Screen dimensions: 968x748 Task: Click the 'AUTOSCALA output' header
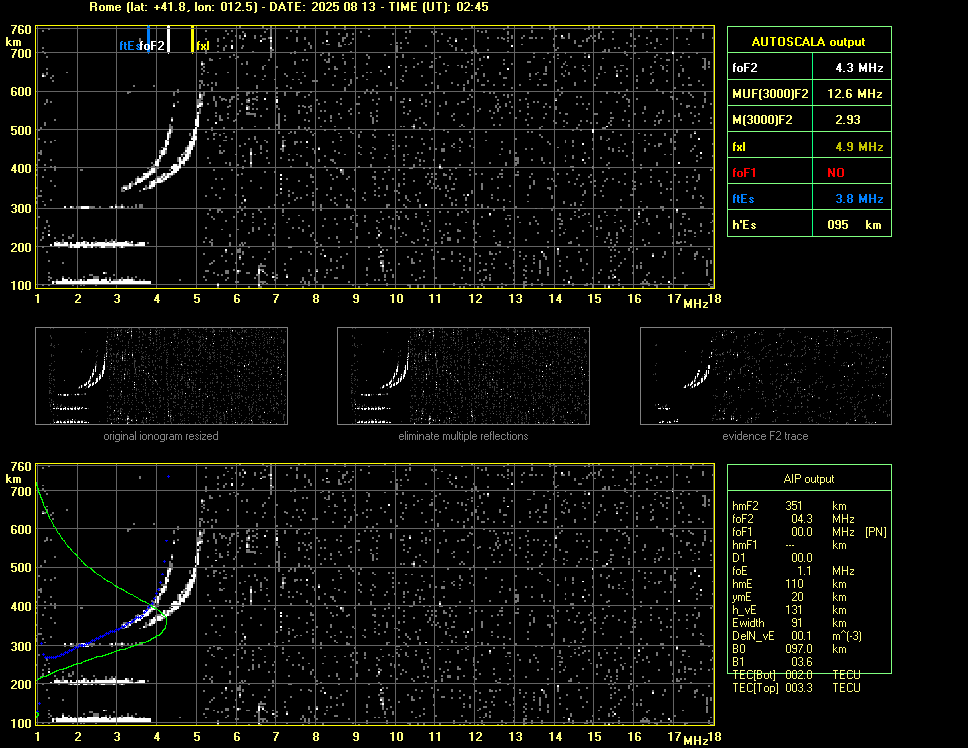click(x=809, y=42)
